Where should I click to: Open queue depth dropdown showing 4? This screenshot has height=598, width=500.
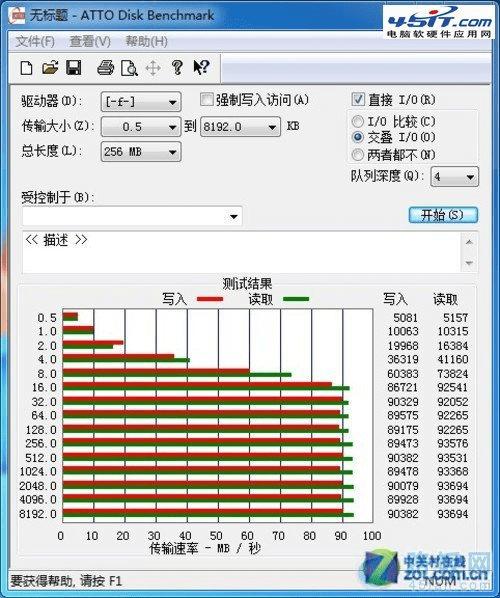pos(454,177)
